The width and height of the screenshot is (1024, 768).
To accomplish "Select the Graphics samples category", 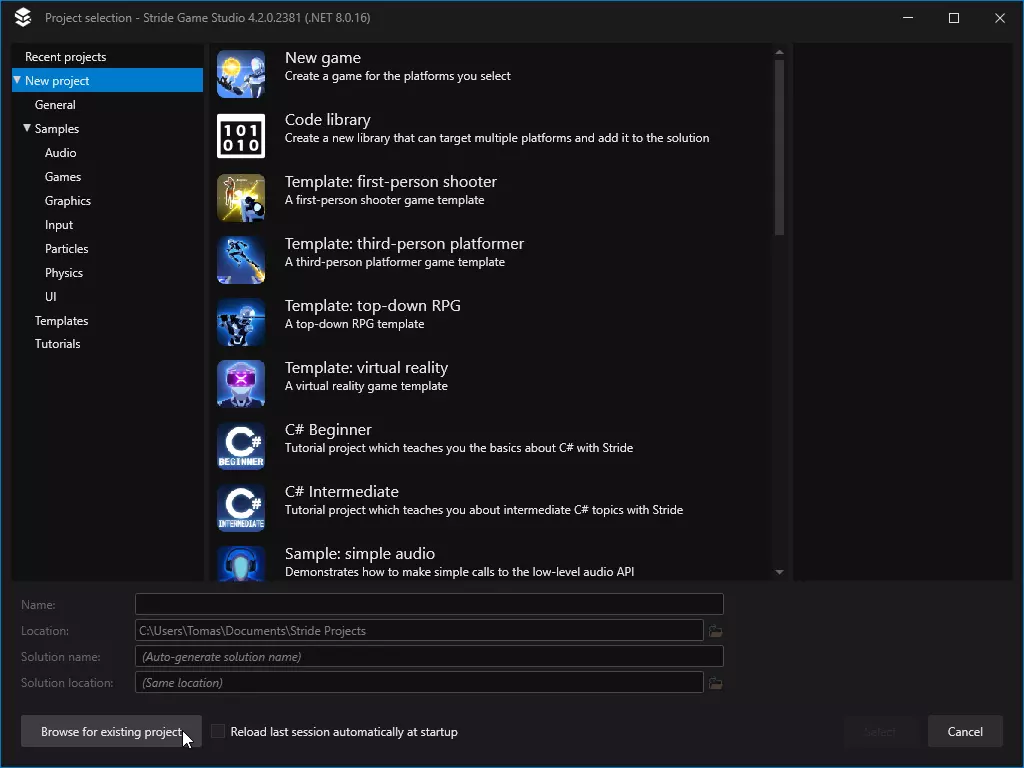I will click(x=67, y=201).
